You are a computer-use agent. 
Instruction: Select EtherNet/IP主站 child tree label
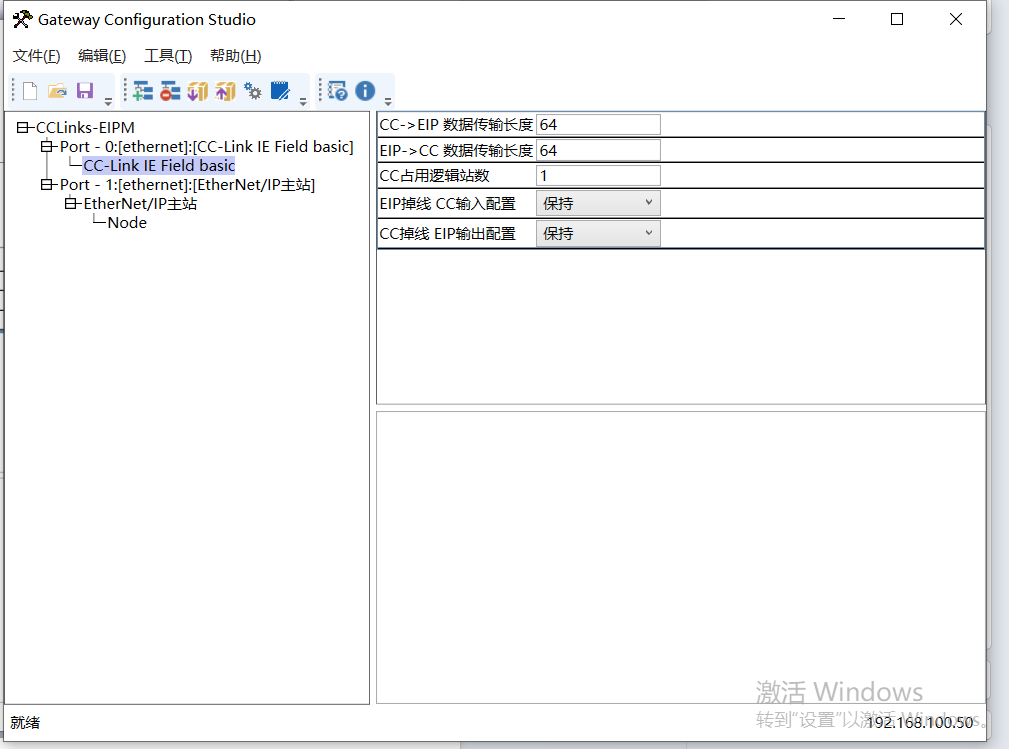[140, 204]
